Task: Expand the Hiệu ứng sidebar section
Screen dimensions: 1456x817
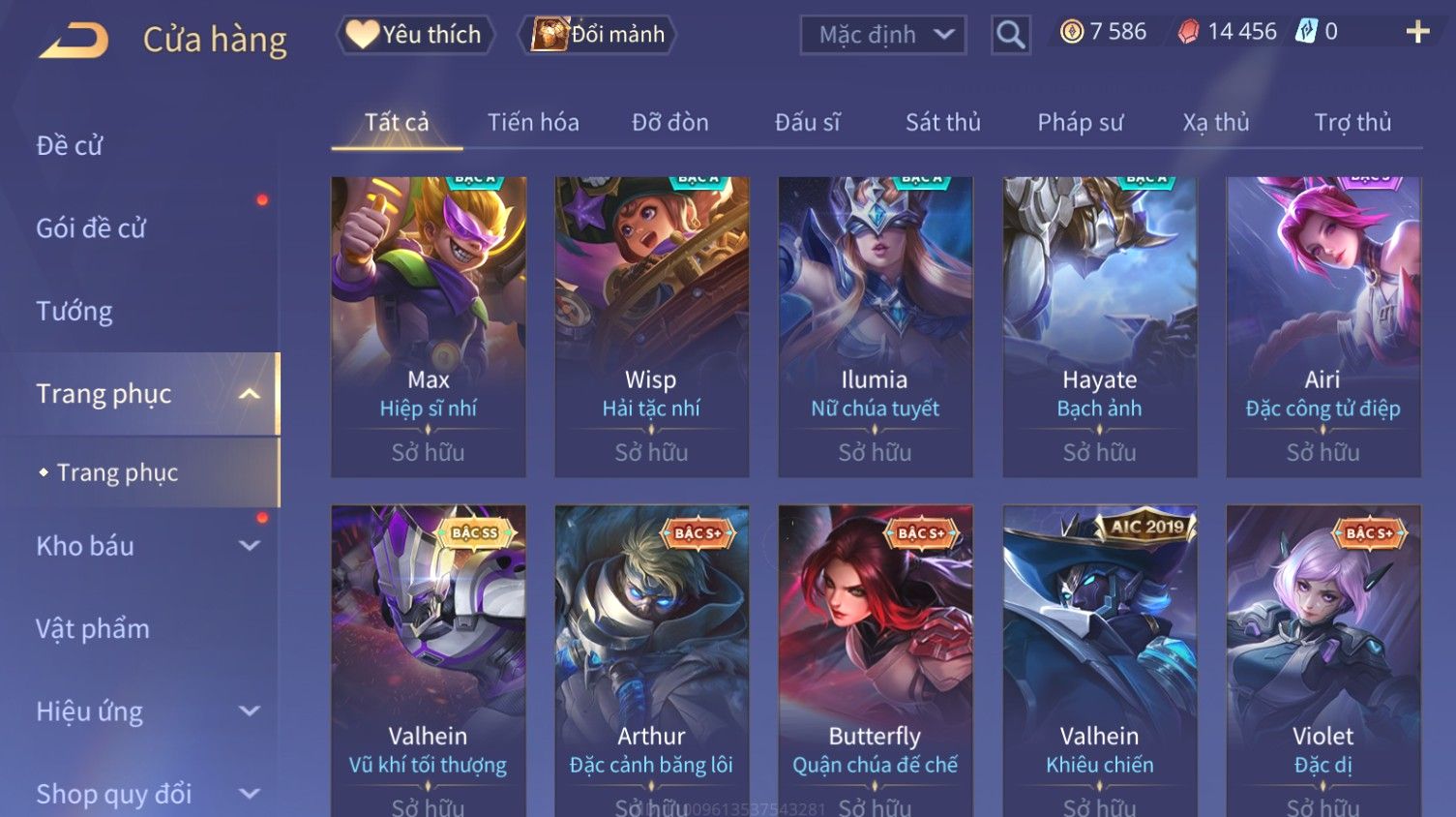Action: 250,711
